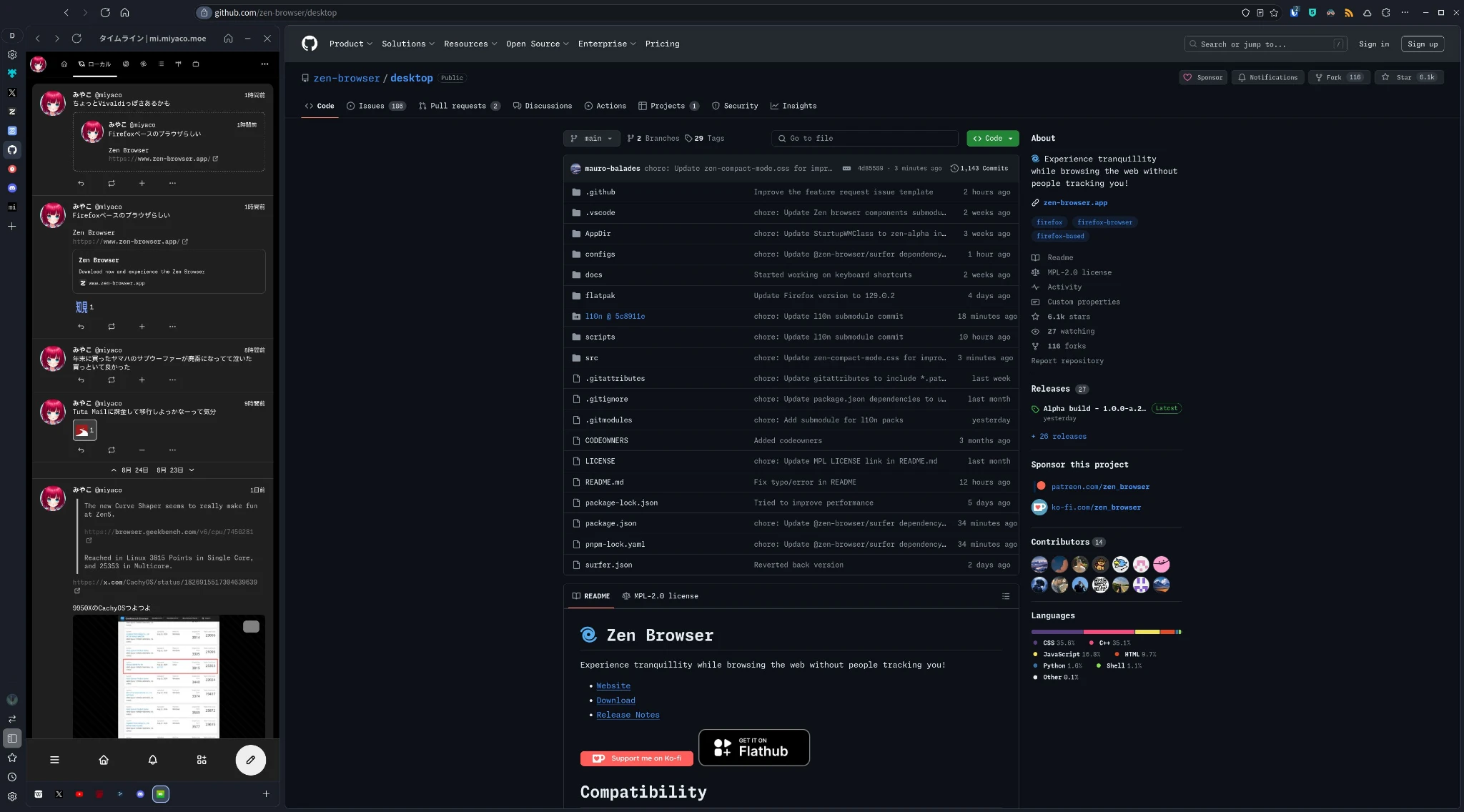Toggle the README outline list icon

coord(1005,596)
